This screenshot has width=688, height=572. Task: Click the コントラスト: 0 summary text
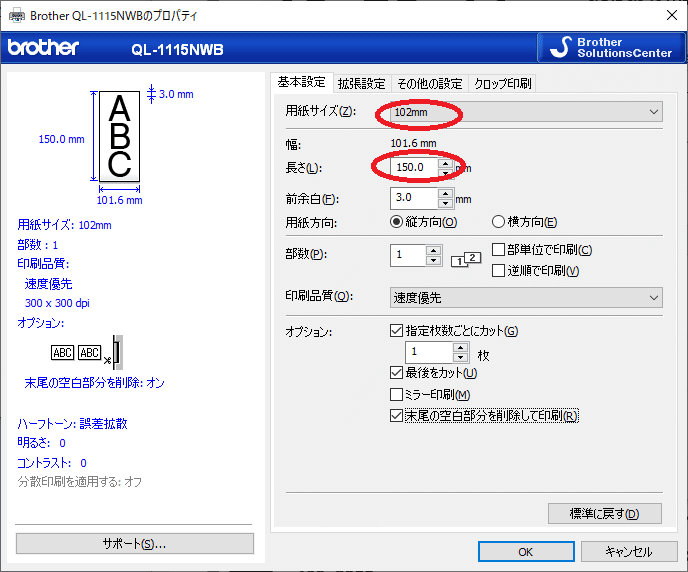[x=52, y=463]
